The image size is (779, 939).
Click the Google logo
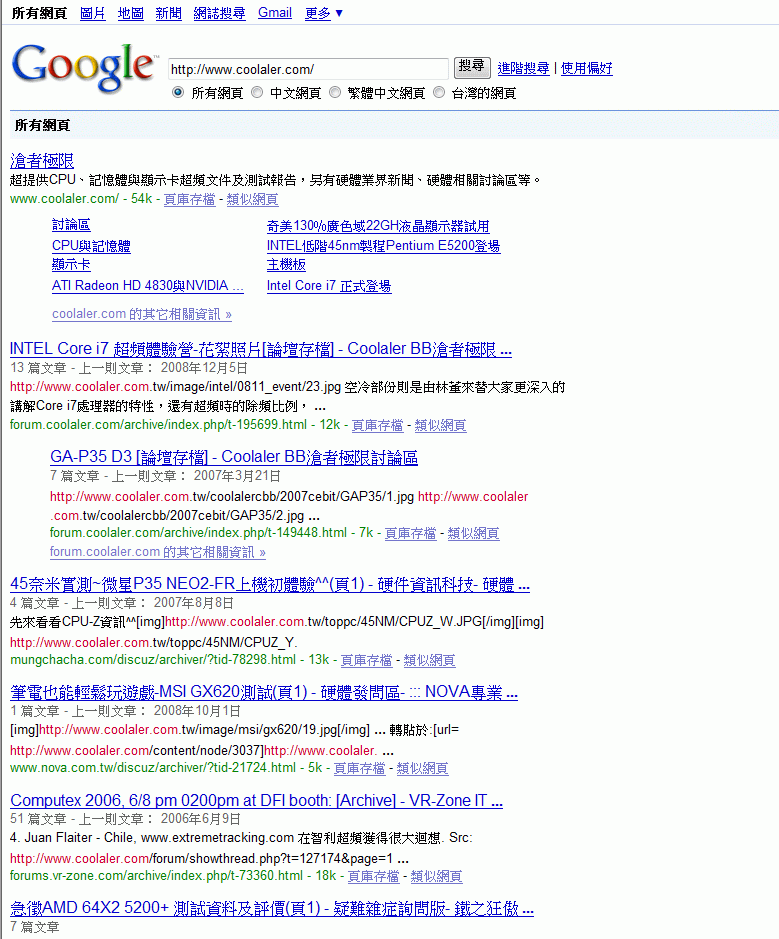(84, 67)
